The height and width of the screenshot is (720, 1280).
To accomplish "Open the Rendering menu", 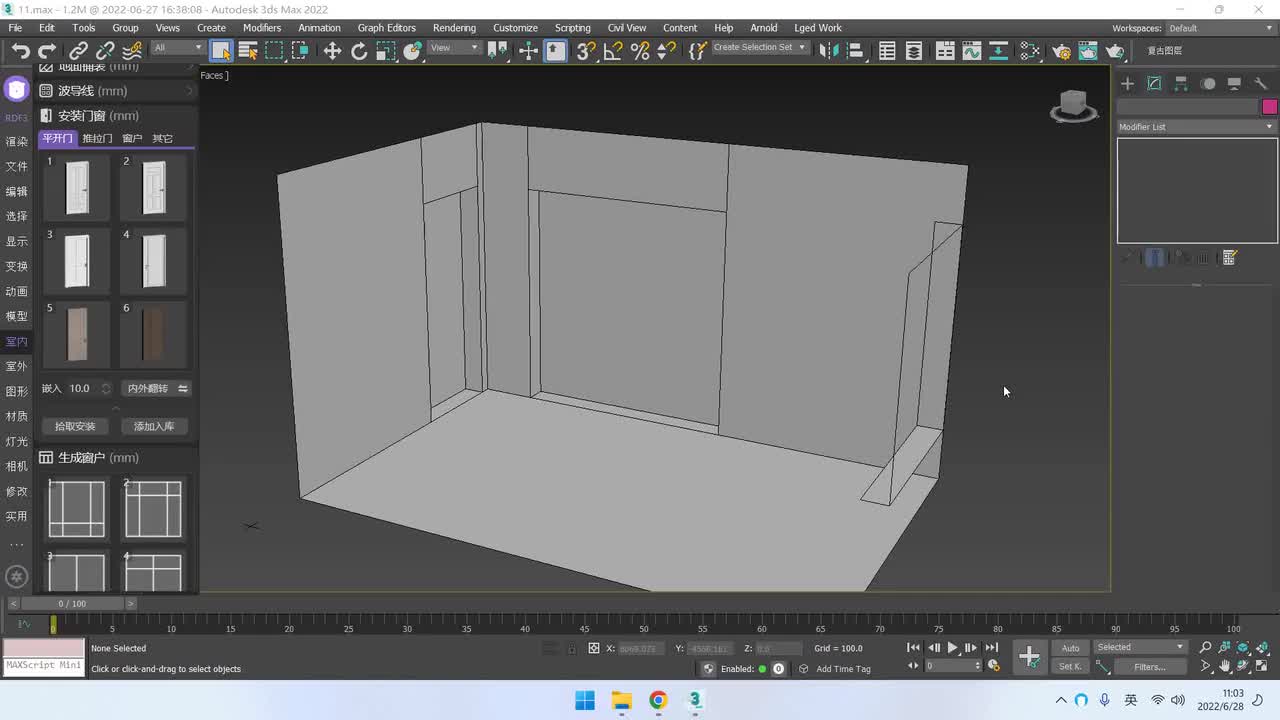I will point(454,28).
